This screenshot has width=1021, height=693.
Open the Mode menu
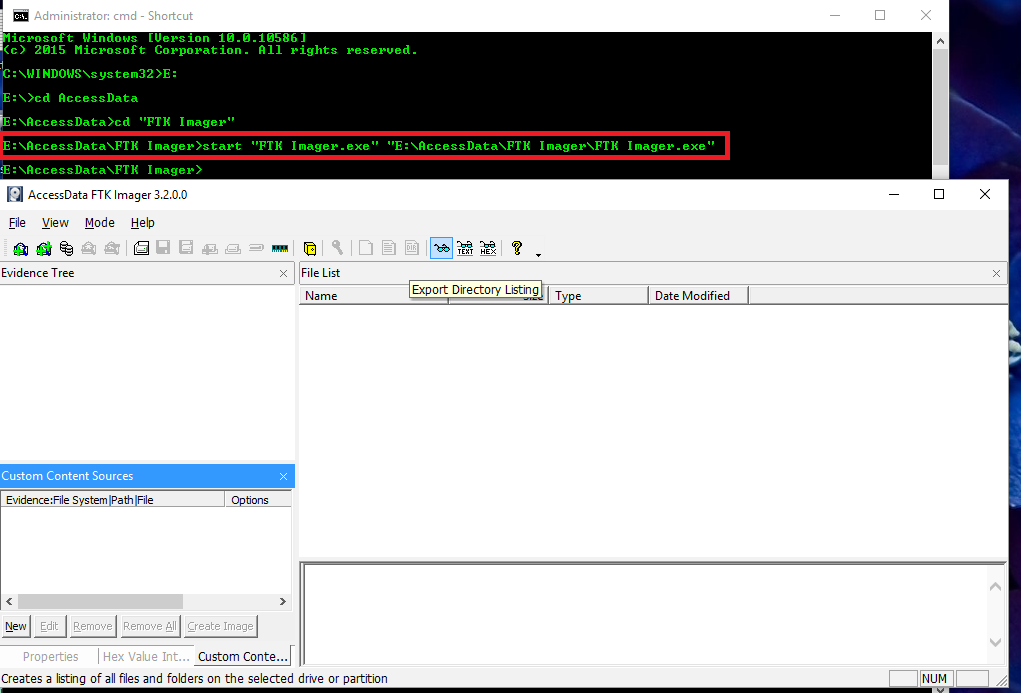click(99, 222)
